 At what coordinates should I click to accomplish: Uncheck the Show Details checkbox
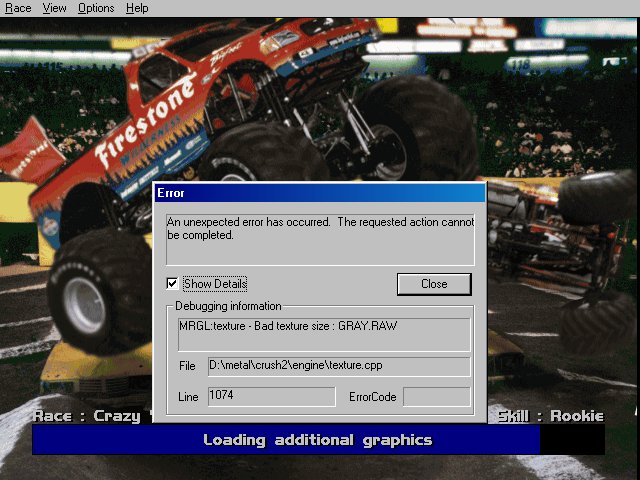[173, 284]
